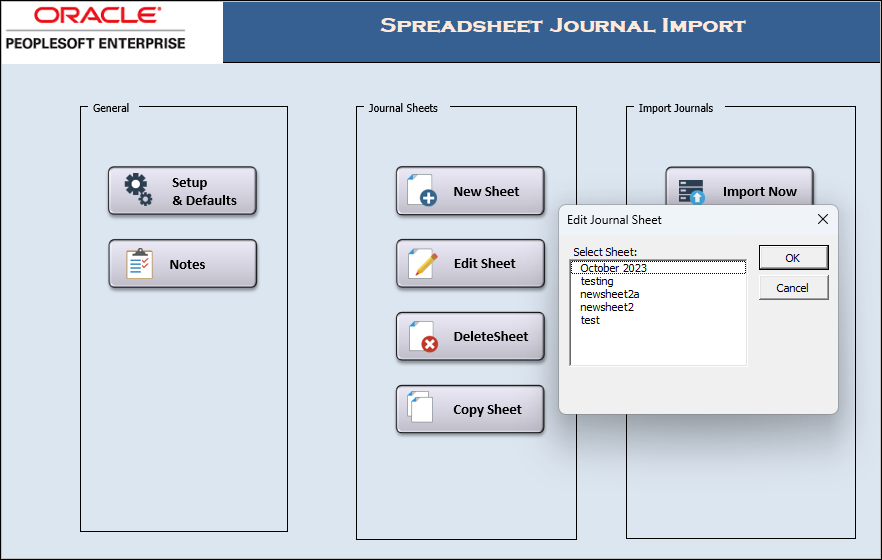
Task: Click the Oracle PeopleSoft Enterprise logo
Action: click(x=96, y=29)
